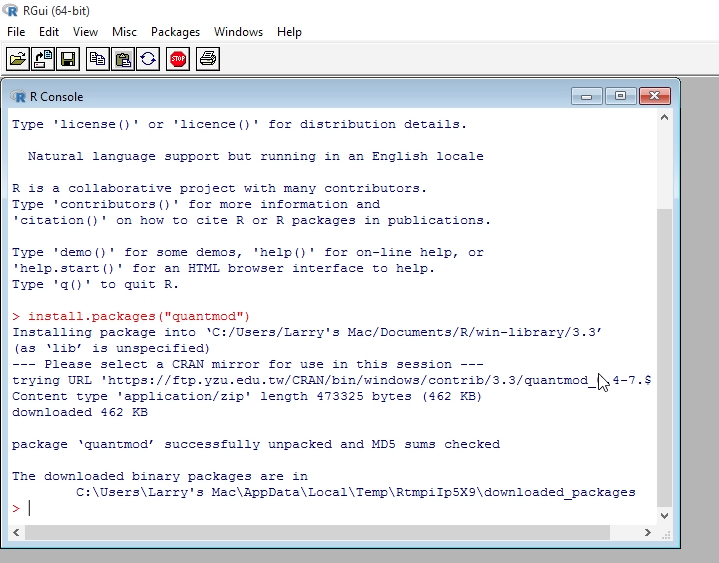
Task: Click the "'citation()' on how to cite" line
Action: (251, 221)
